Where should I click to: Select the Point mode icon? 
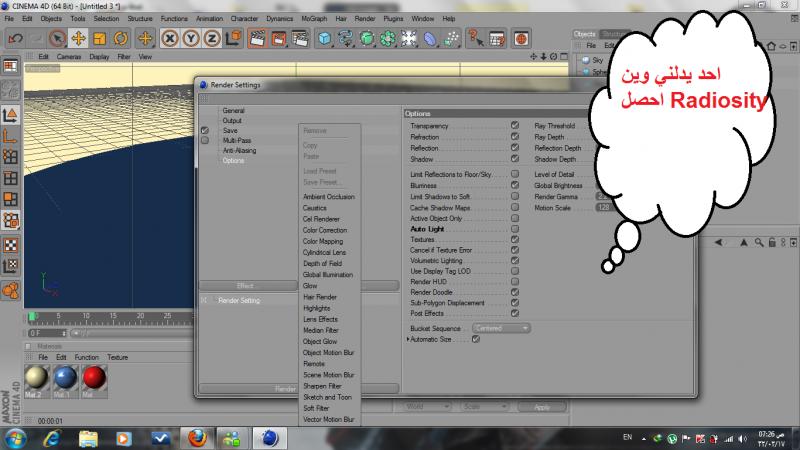(x=10, y=157)
